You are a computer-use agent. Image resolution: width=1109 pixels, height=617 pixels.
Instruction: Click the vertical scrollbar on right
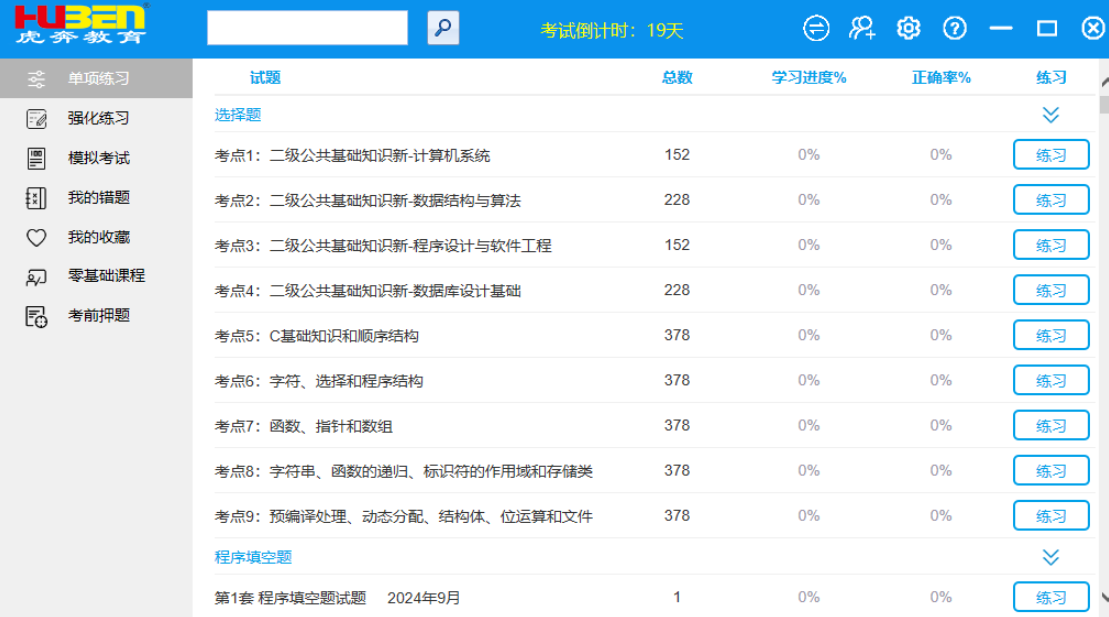(1103, 300)
